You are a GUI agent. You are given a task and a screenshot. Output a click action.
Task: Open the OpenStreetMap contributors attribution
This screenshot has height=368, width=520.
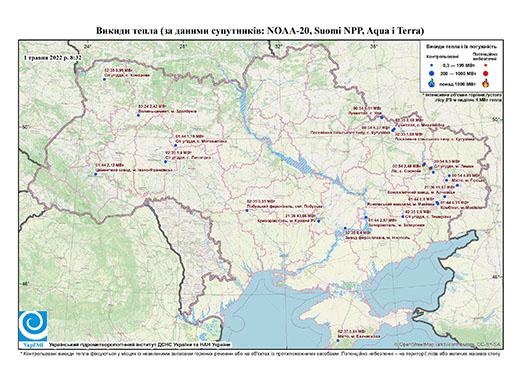coord(447,344)
